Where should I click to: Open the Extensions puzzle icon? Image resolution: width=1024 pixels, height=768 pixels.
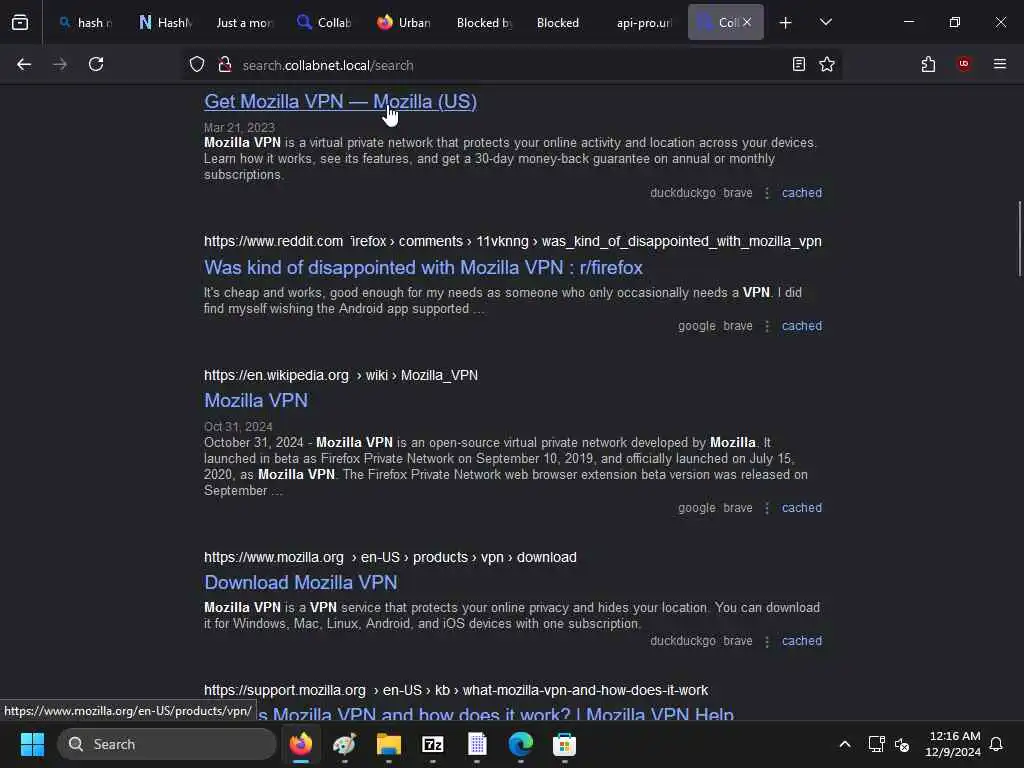(928, 65)
